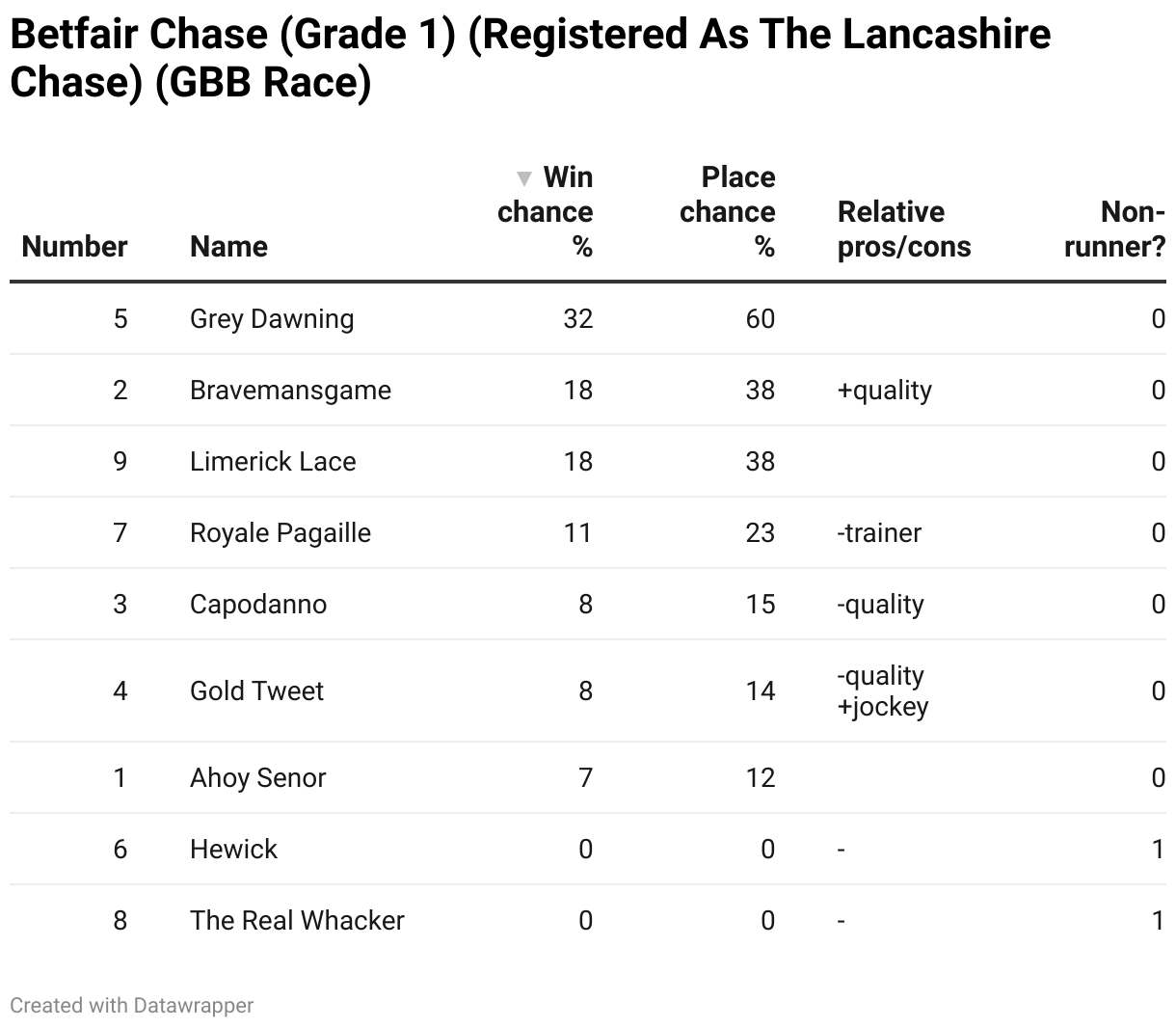This screenshot has height=1028, width=1176.
Task: Click the +quality note for Bravemansgame
Action: point(885,391)
